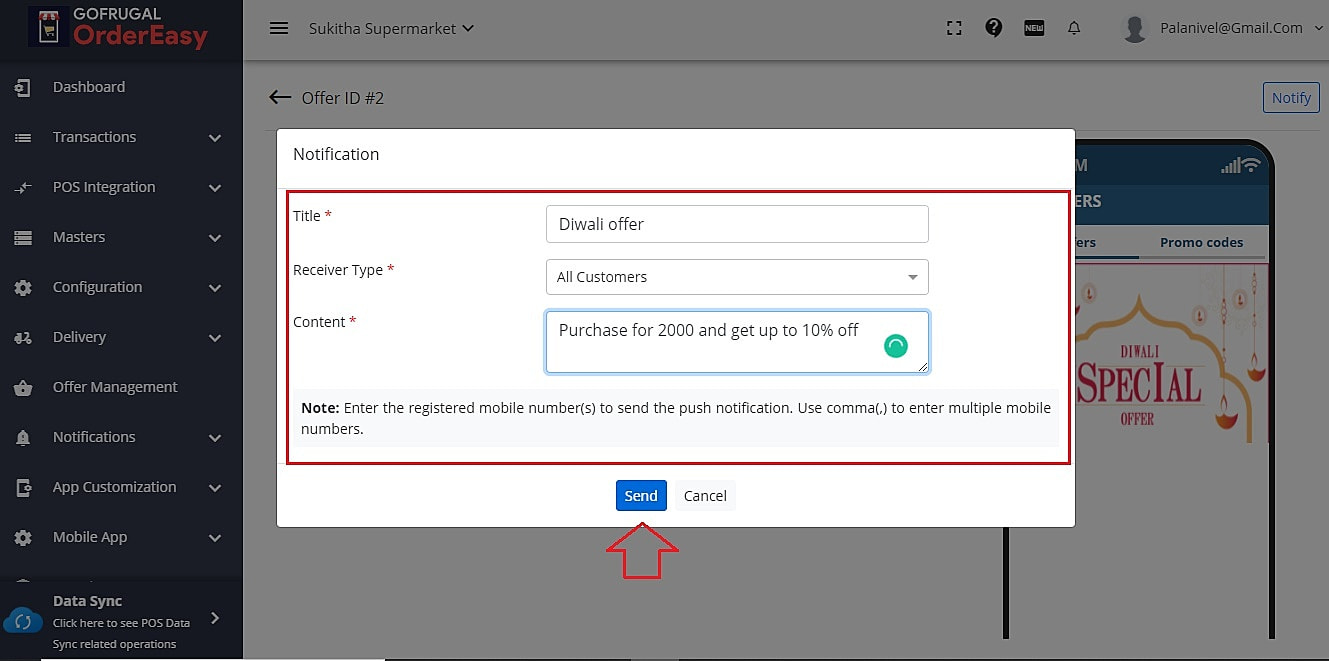
Task: Click the Grammarly icon in Content box
Action: tap(896, 346)
